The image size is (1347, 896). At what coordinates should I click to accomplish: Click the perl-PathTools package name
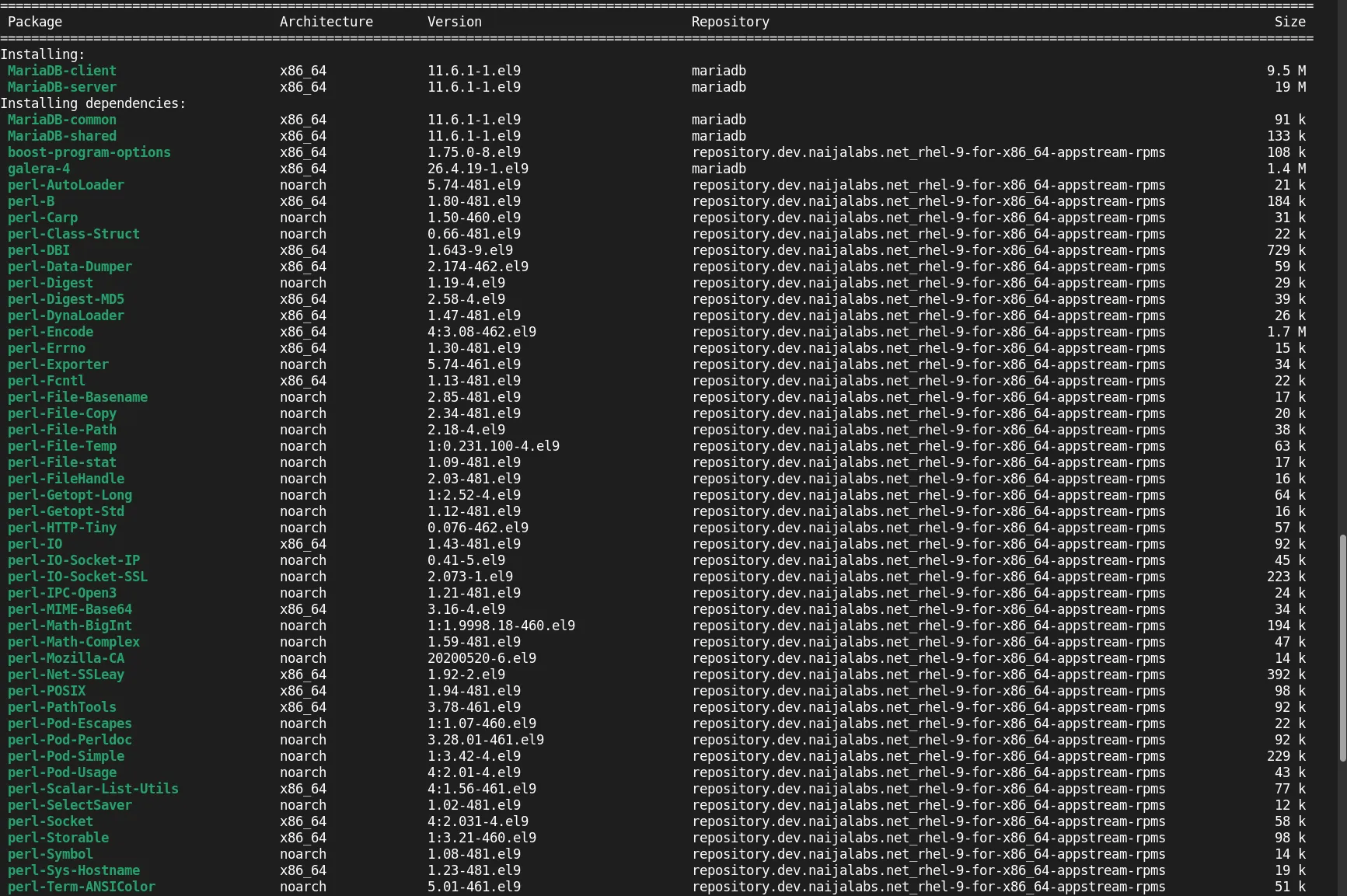[62, 707]
